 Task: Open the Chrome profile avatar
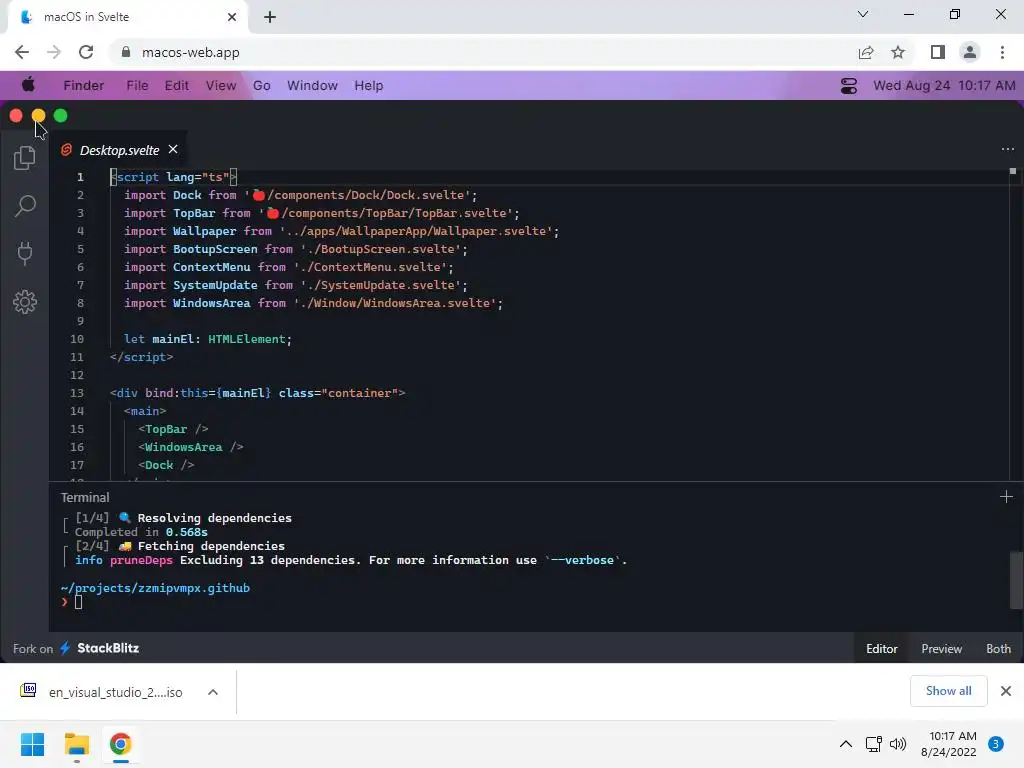click(970, 52)
